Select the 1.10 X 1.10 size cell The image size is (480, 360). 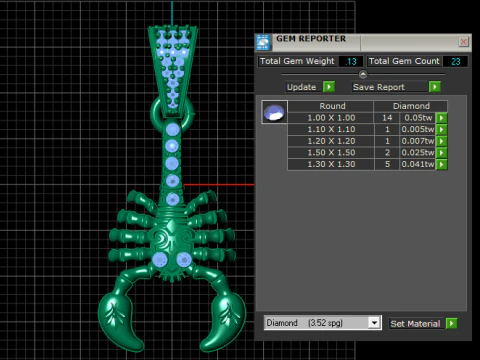tap(331, 129)
